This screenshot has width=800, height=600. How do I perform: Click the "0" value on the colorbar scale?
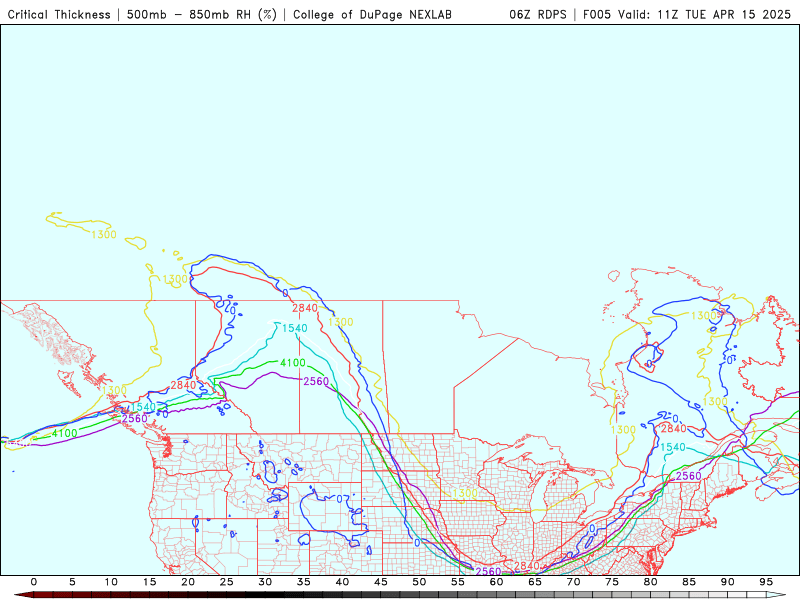coord(34,582)
